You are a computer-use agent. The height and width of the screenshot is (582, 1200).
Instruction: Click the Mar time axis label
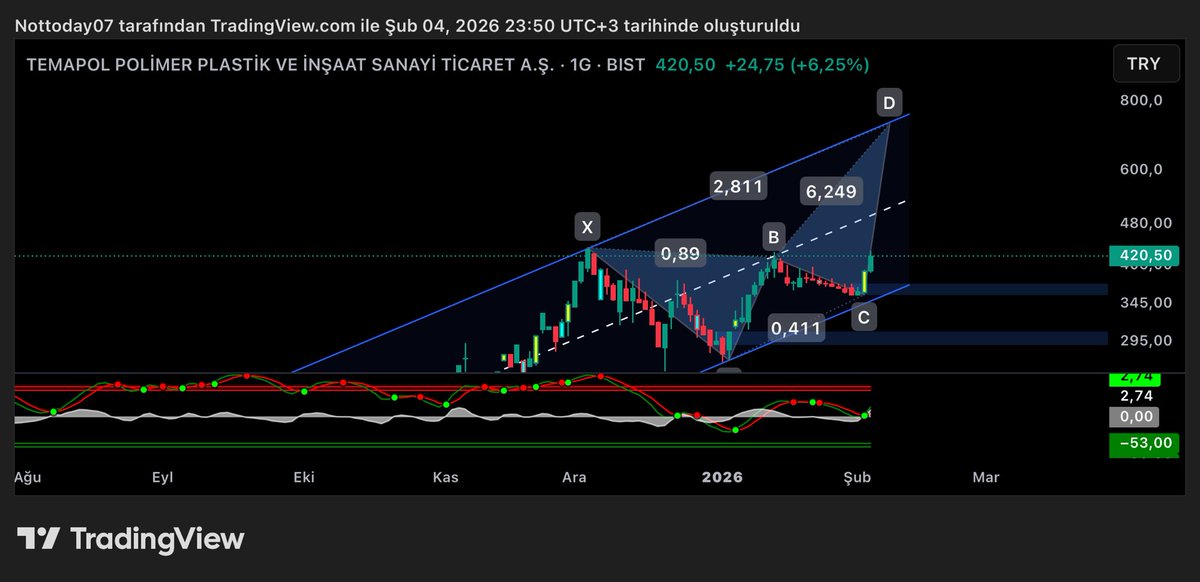tap(986, 478)
